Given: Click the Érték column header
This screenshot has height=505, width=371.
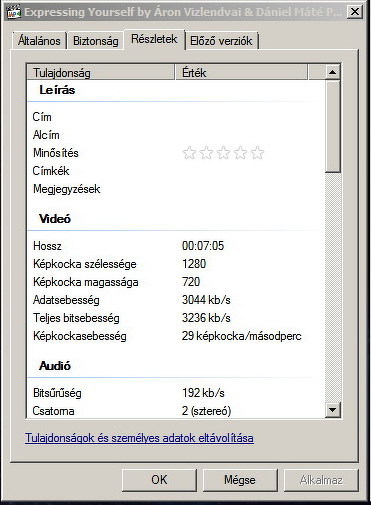Looking at the screenshot, I should [x=241, y=72].
